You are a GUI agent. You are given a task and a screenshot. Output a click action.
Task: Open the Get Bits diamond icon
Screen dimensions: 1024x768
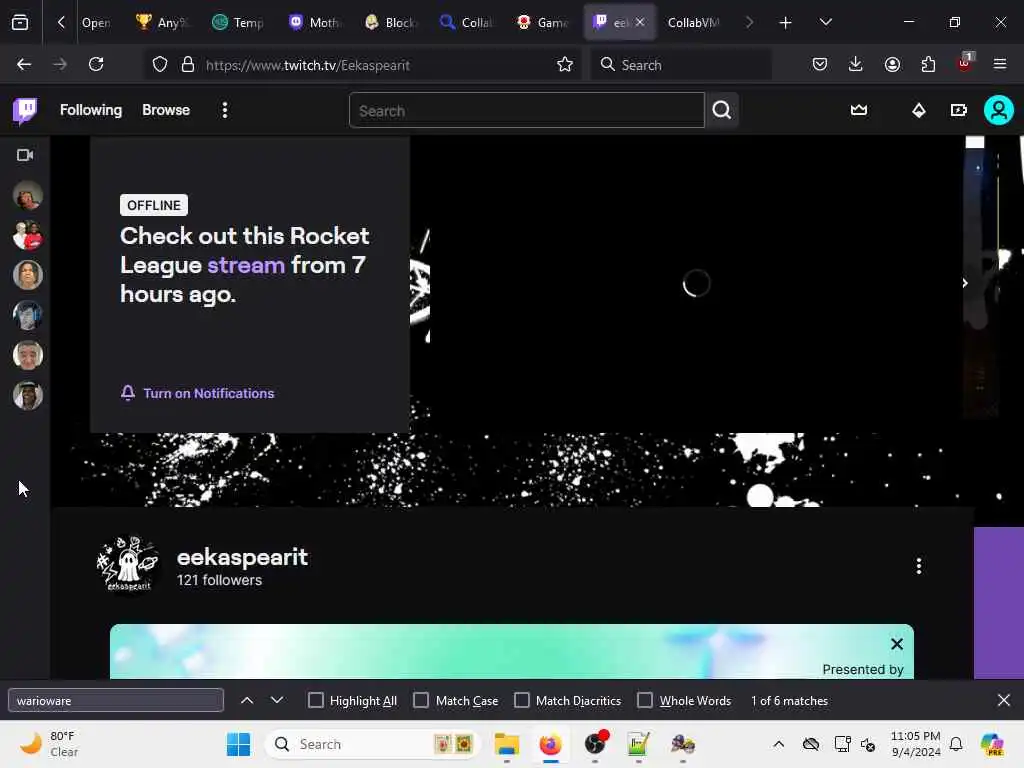[x=919, y=110]
